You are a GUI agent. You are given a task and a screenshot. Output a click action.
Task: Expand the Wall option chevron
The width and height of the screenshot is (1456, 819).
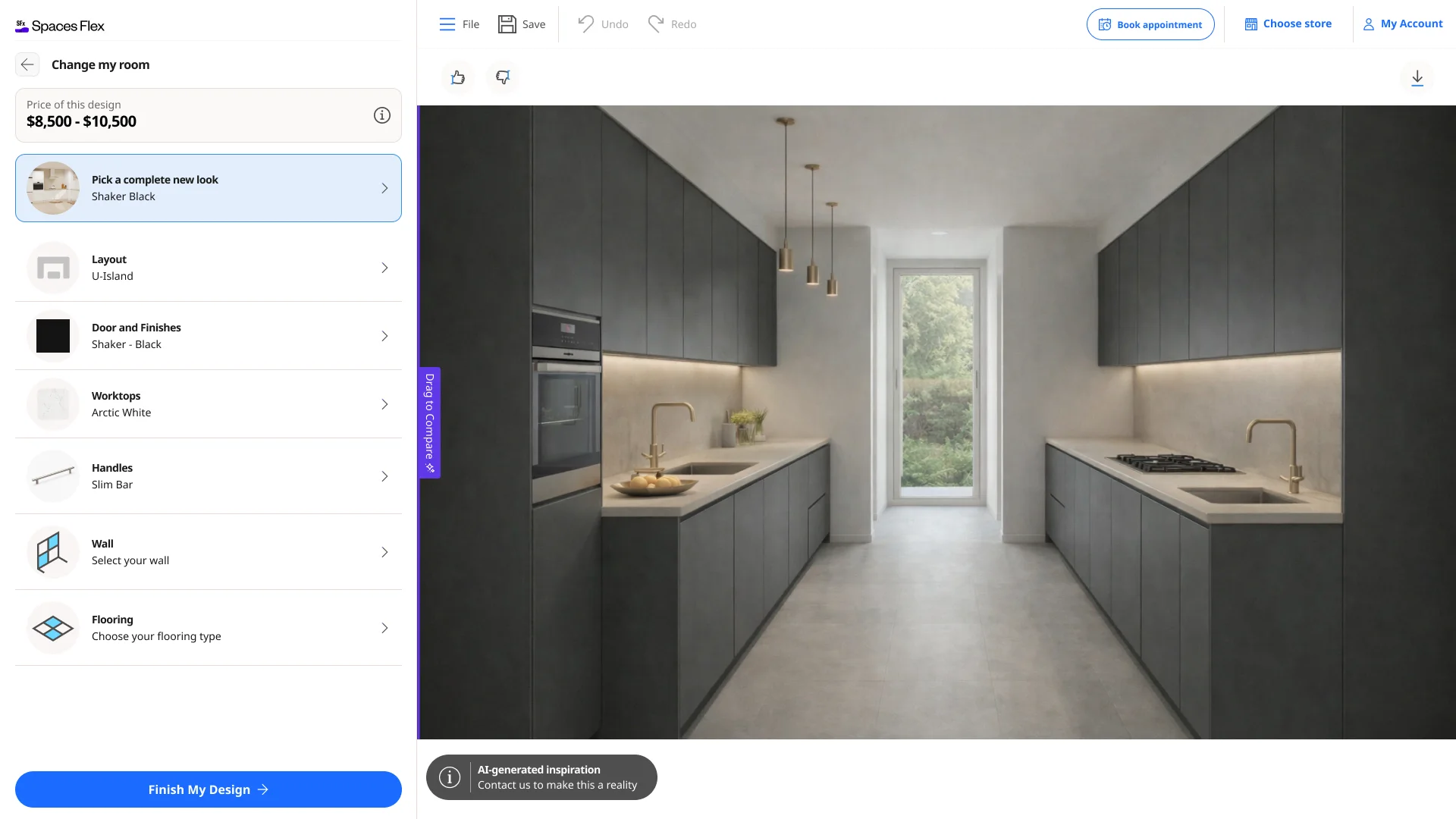pyautogui.click(x=384, y=552)
